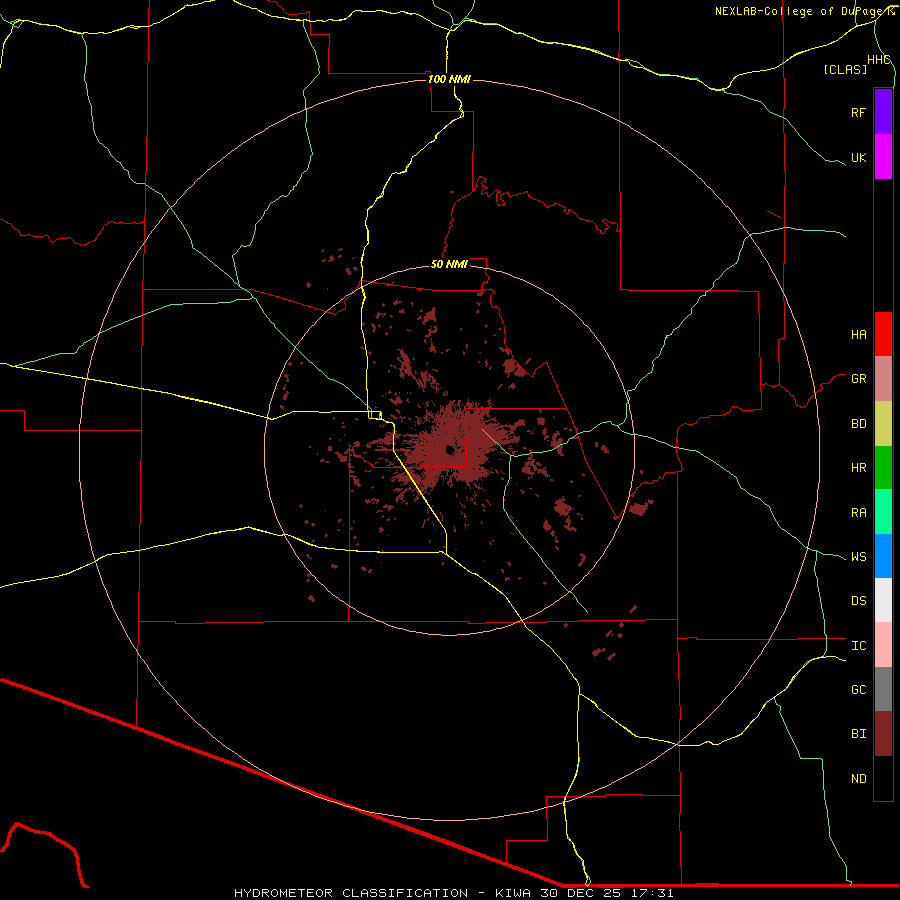Image resolution: width=900 pixels, height=900 pixels.
Task: Pick the RA light green legend swatch
Action: 883,512
